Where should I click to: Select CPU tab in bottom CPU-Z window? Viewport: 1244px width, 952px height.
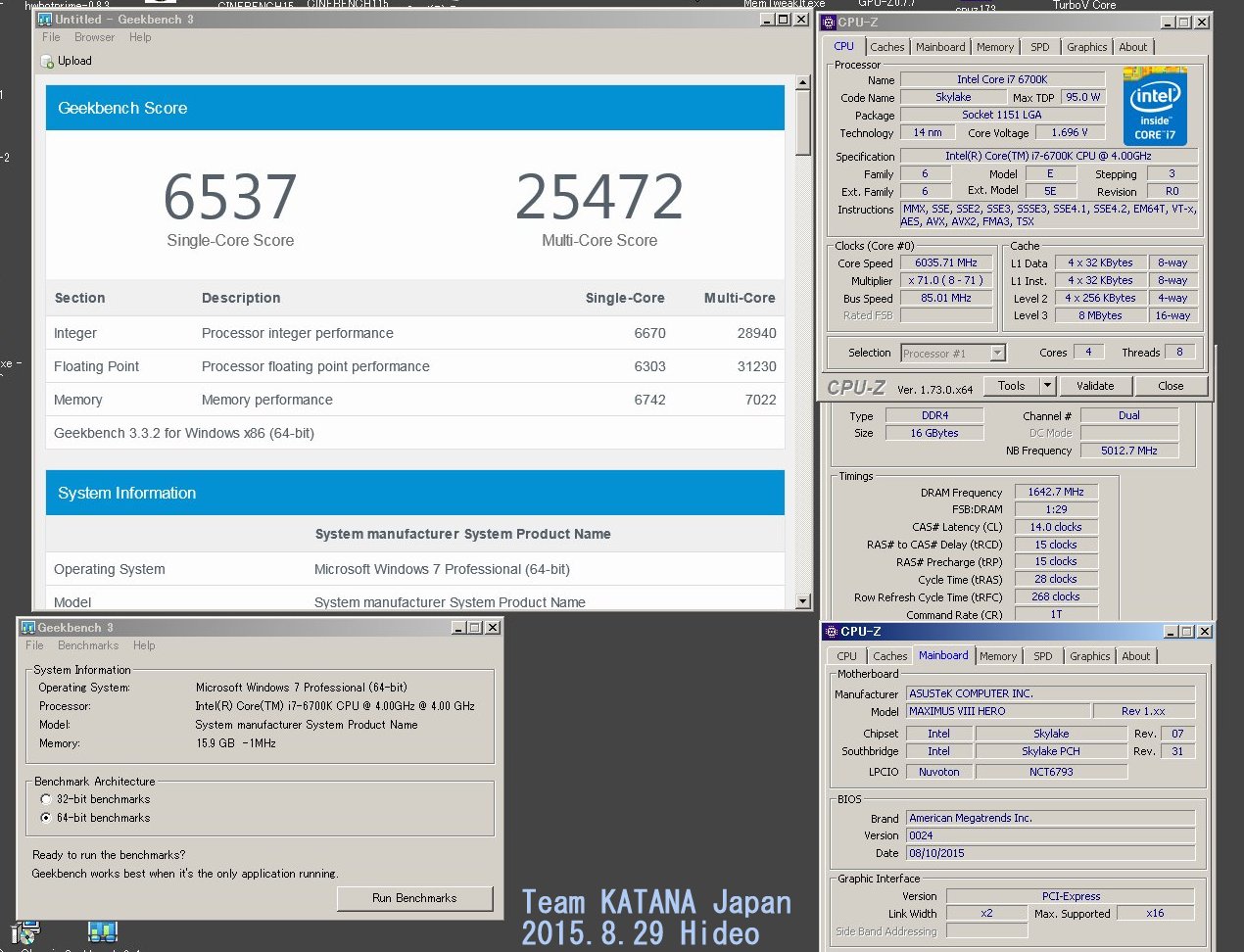point(846,656)
